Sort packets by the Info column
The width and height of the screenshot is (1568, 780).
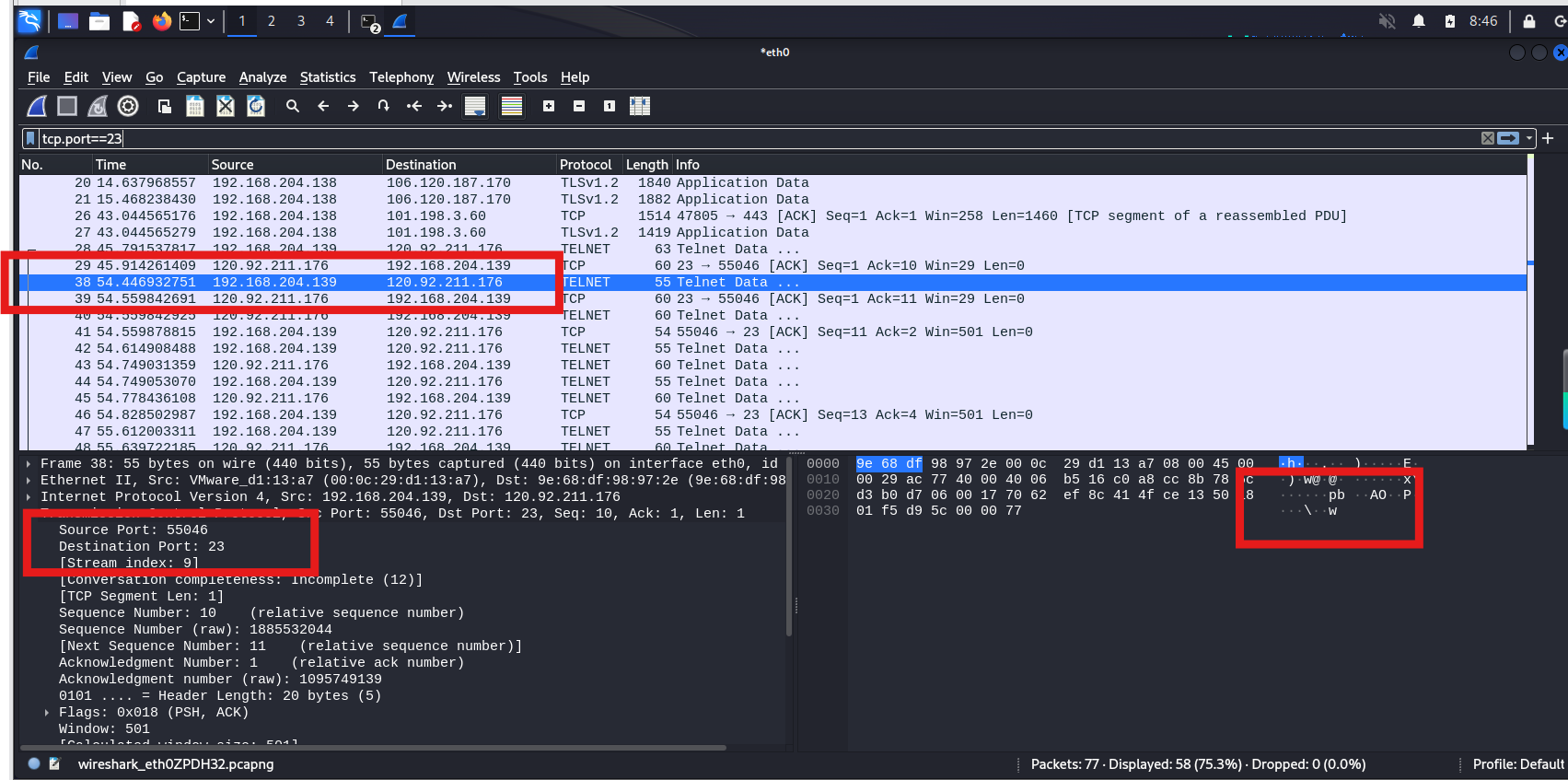pyautogui.click(x=1099, y=164)
